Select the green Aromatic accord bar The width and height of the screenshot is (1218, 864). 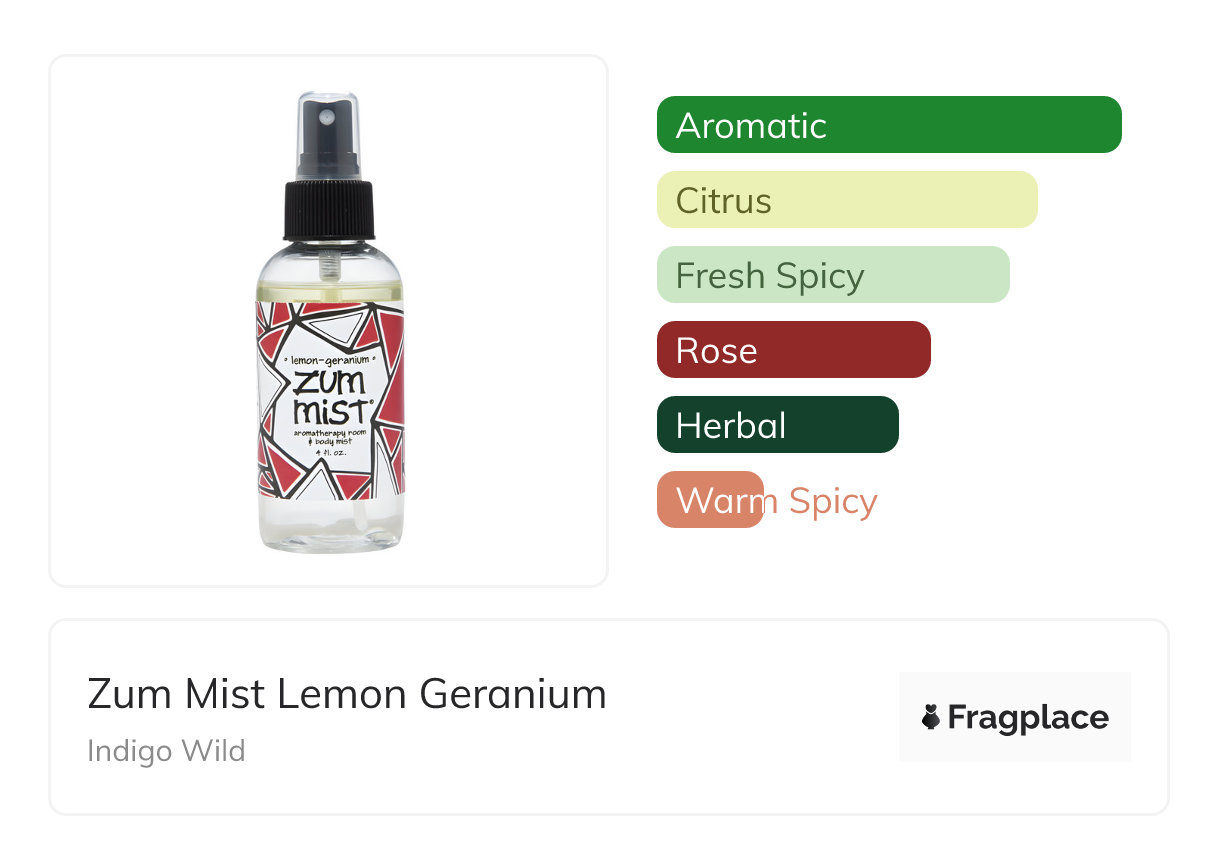point(888,125)
